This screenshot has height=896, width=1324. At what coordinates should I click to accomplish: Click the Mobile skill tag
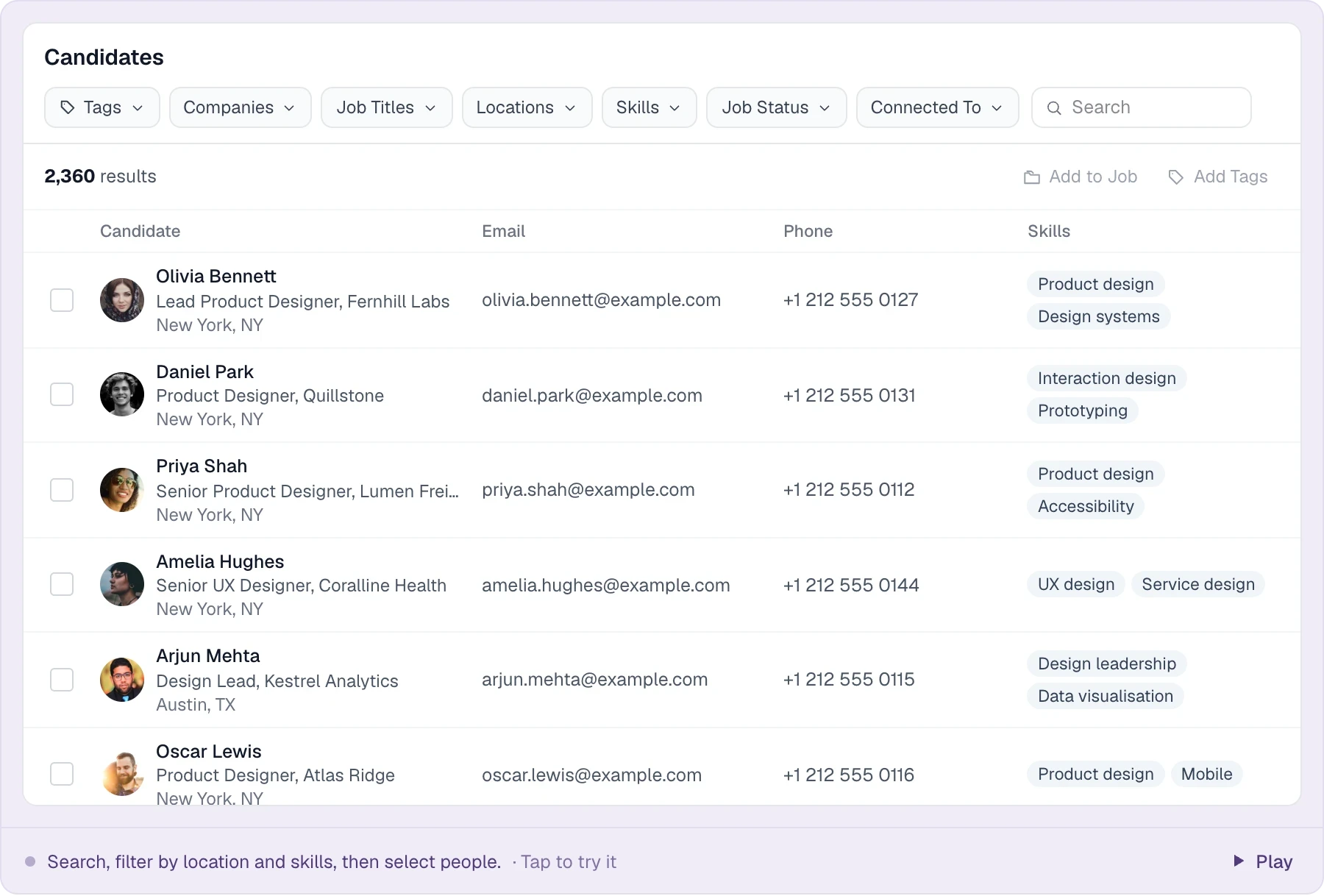(1206, 774)
